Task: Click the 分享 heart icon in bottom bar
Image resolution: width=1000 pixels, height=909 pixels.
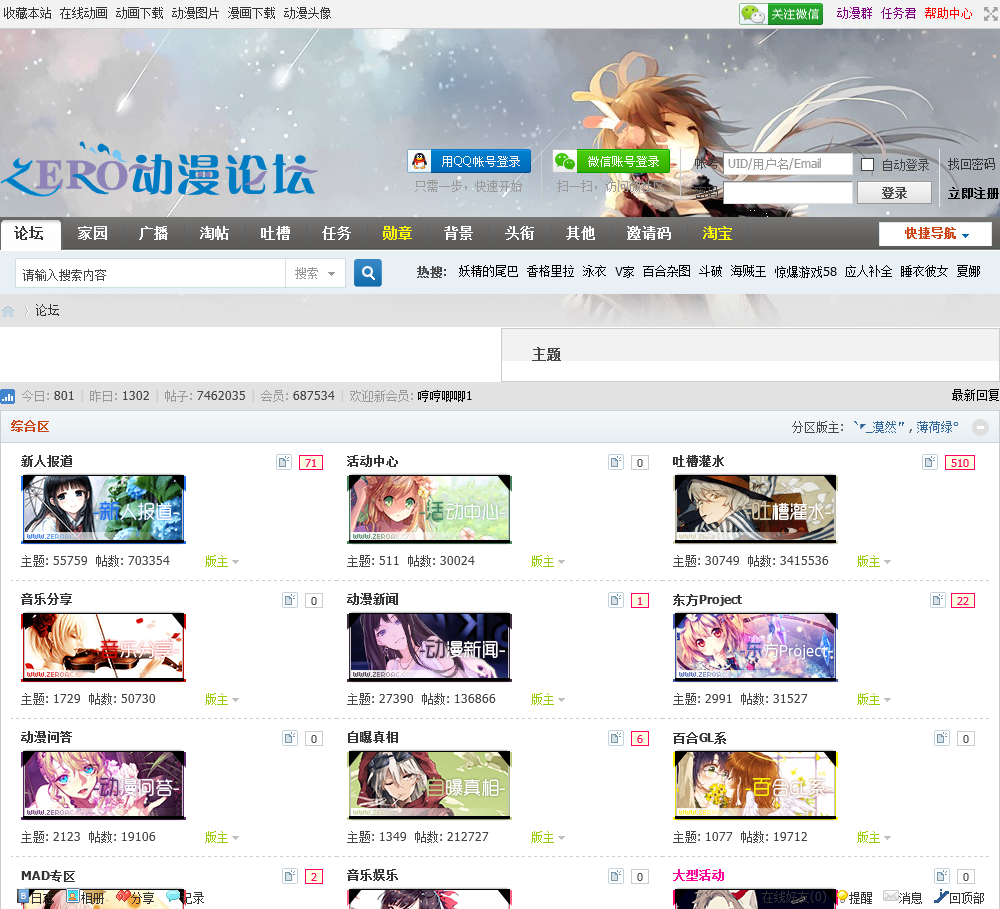Action: 123,897
